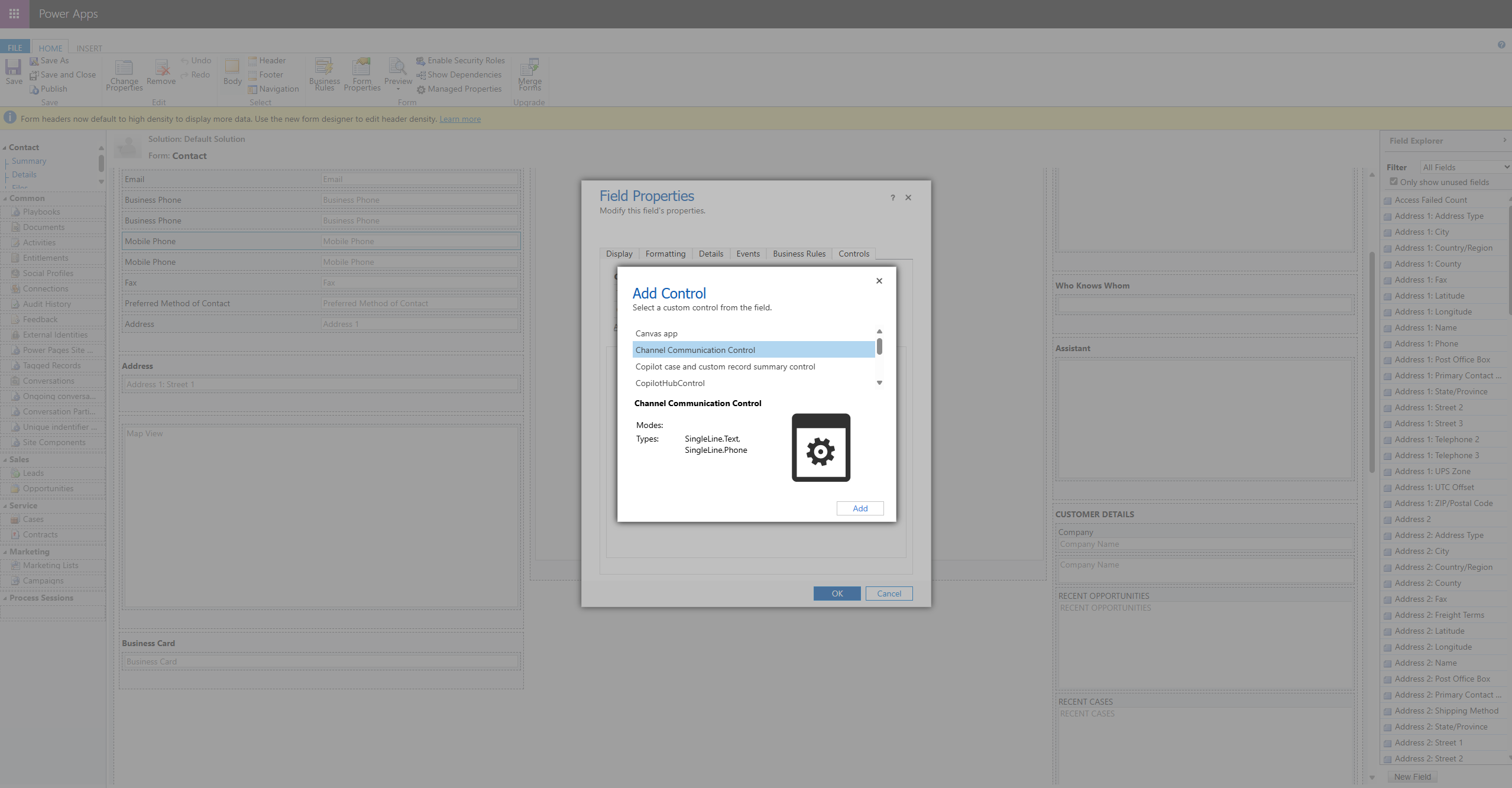Click the Save icon in ribbon
This screenshot has height=788, width=1512.
[13, 67]
